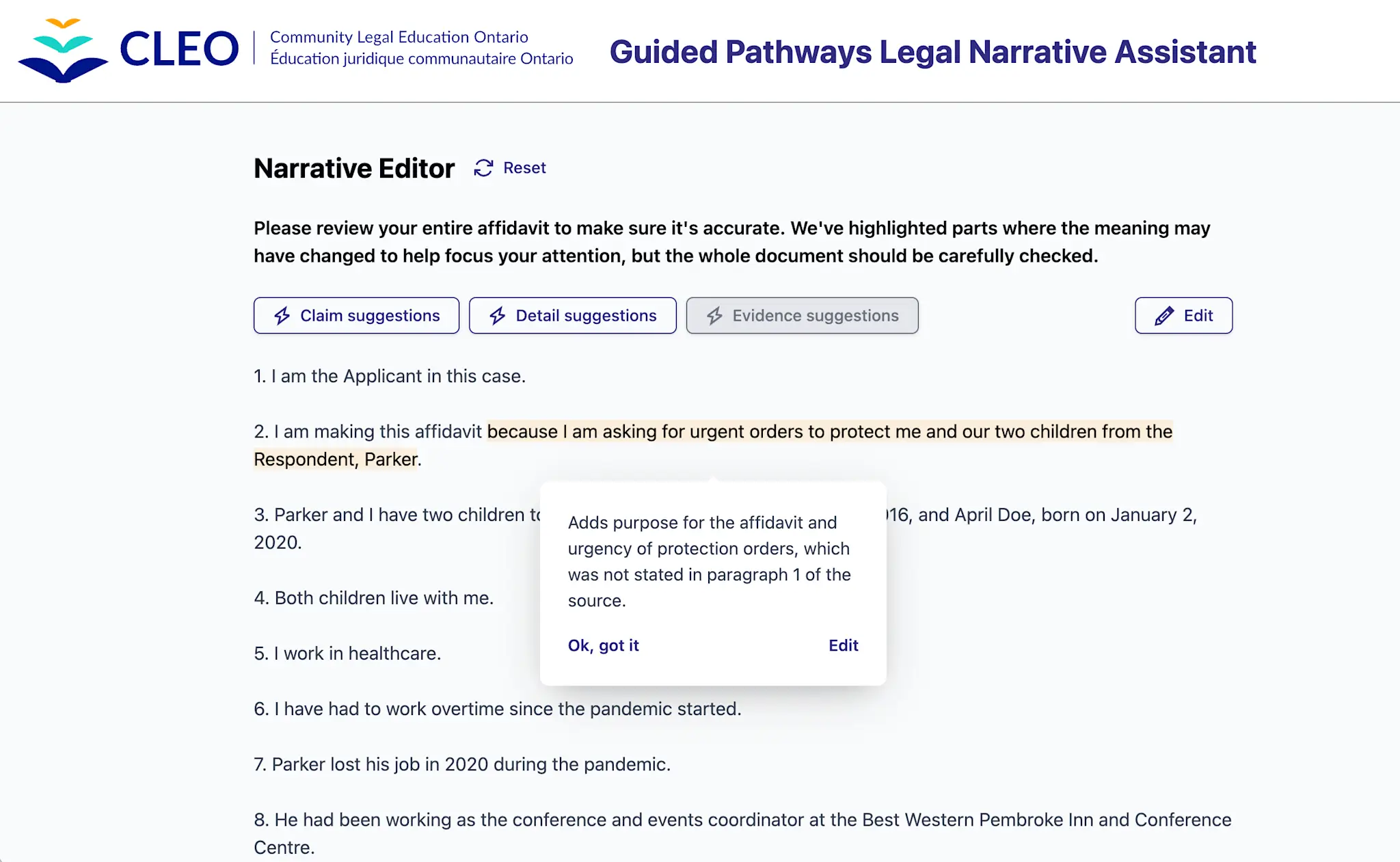Select paragraph 7 about Parker losing his job
Screen dimensions: 1400x862
(x=462, y=764)
